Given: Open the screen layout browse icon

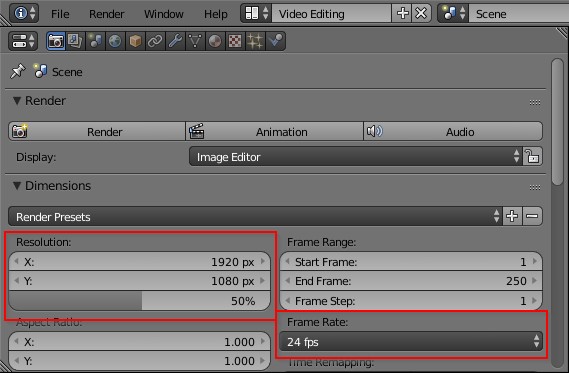Looking at the screenshot, I should [x=256, y=13].
